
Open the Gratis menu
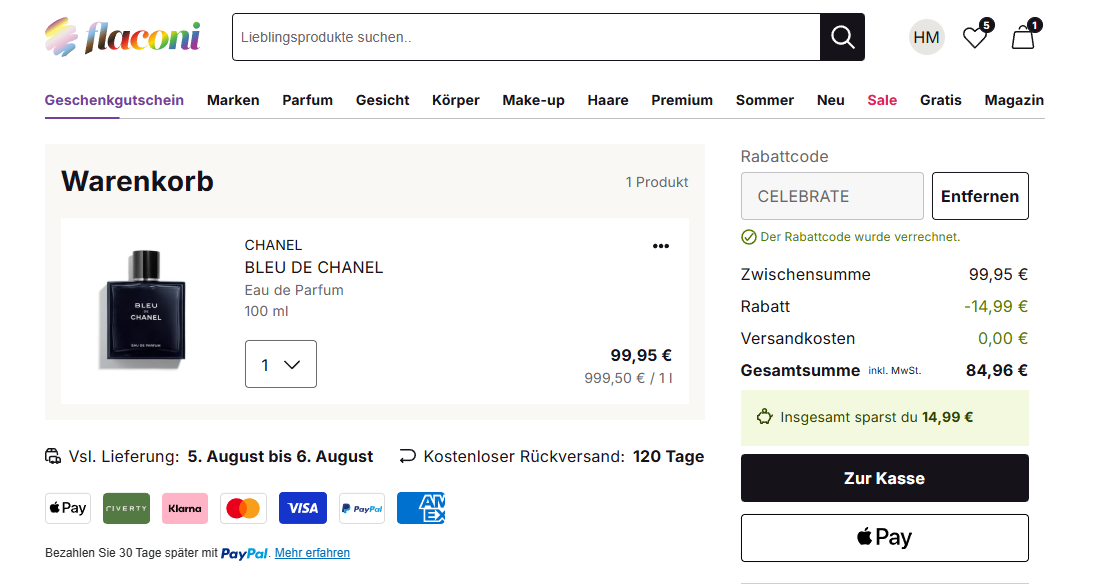click(941, 100)
